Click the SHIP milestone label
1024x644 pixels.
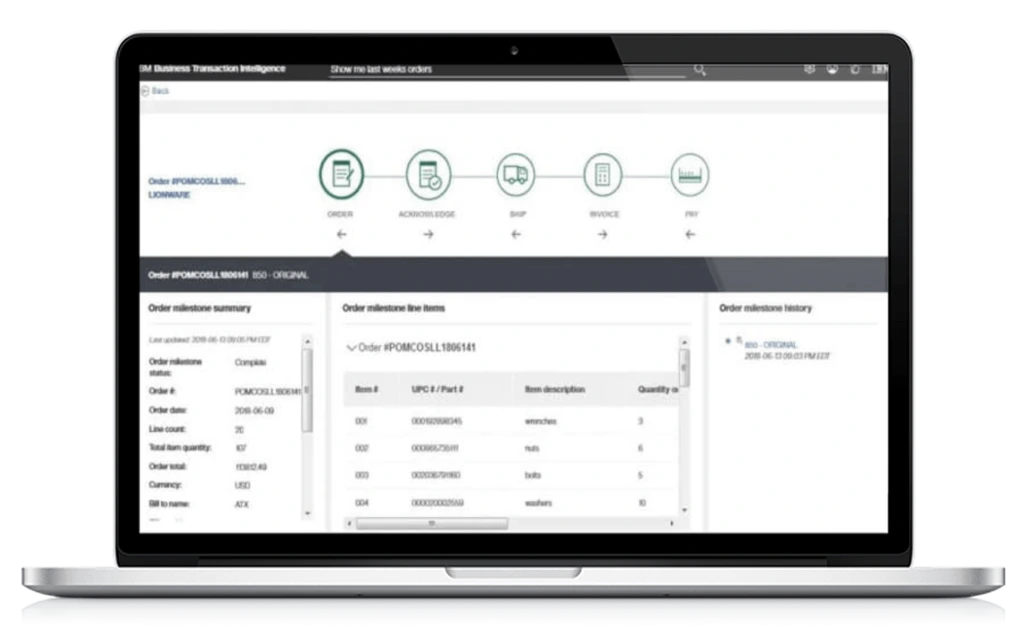(x=517, y=214)
